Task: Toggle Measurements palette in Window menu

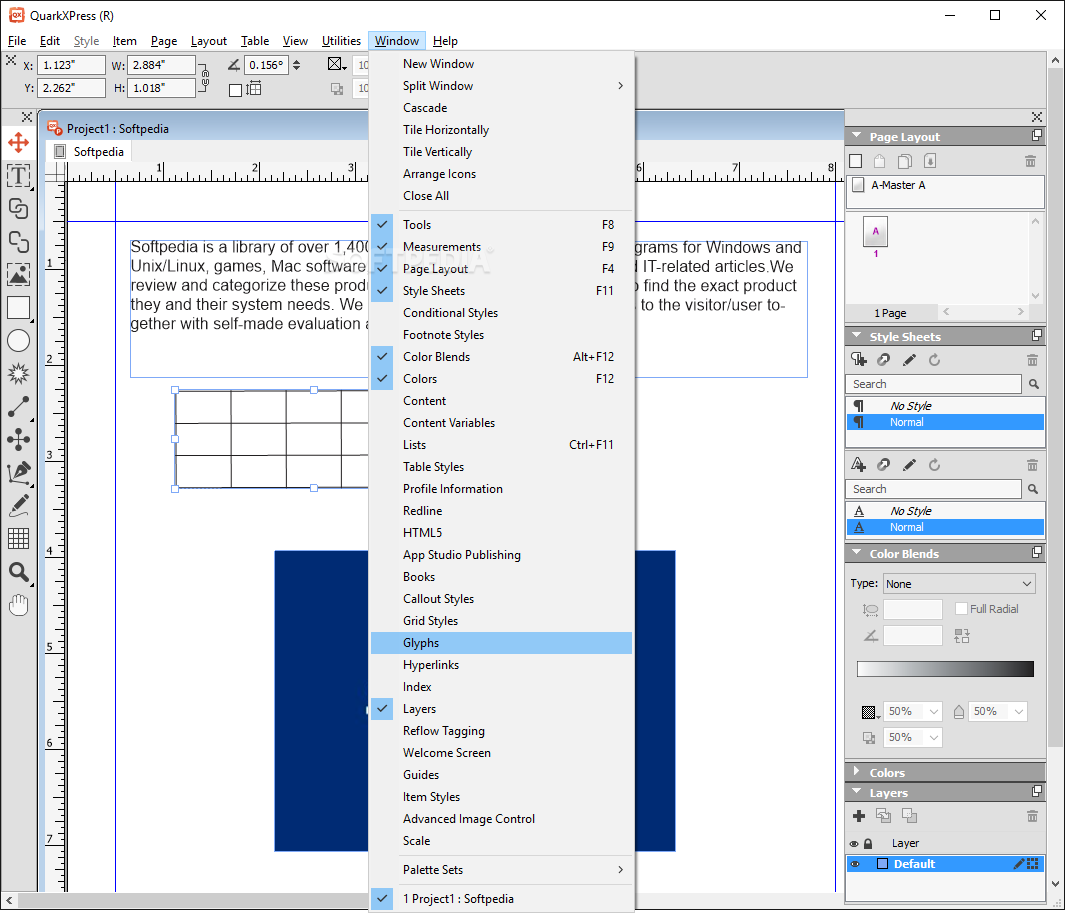Action: 501,247
